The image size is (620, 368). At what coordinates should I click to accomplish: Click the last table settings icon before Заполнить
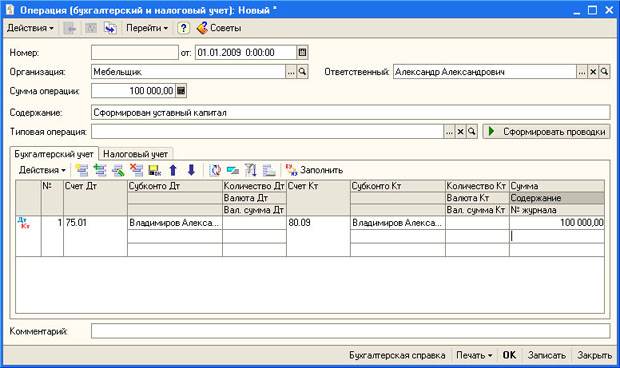click(269, 170)
